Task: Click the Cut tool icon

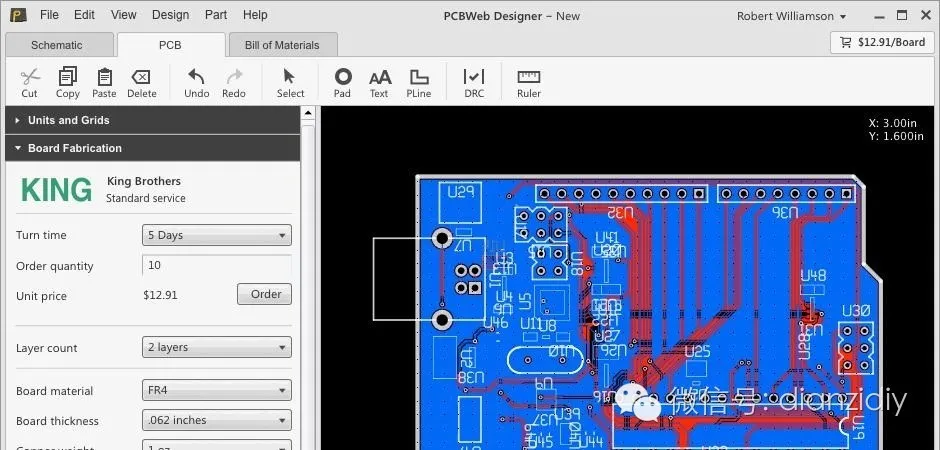Action: click(29, 77)
